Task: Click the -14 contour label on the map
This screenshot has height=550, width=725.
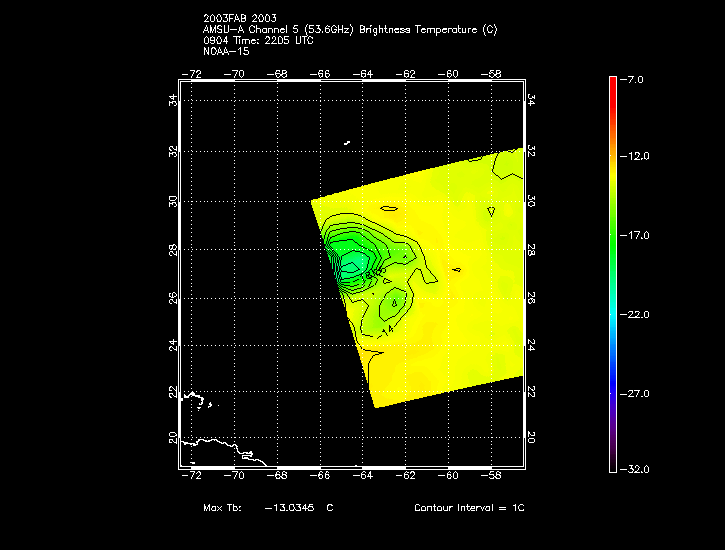Action: [x=386, y=327]
